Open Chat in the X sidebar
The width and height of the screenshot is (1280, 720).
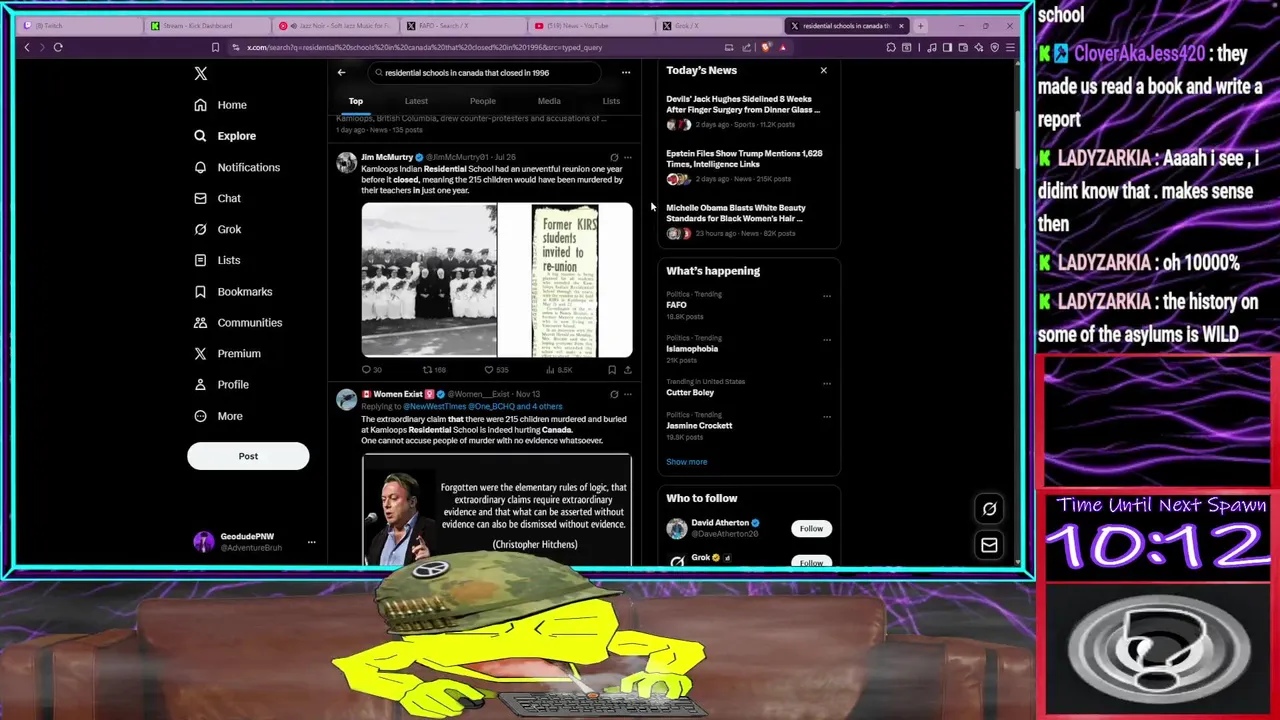(x=217, y=198)
